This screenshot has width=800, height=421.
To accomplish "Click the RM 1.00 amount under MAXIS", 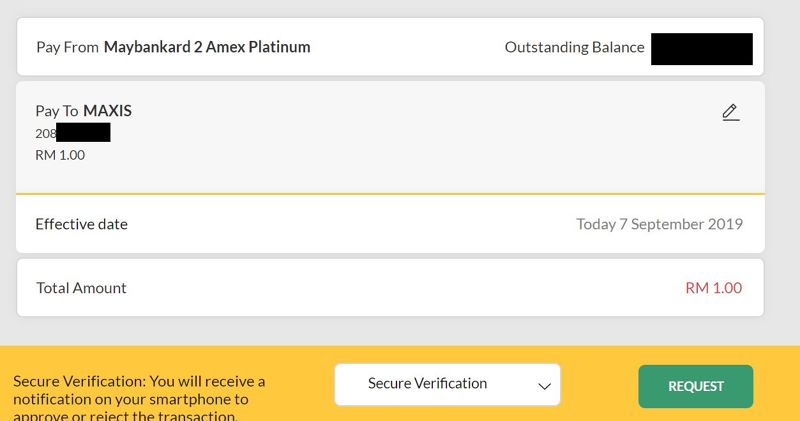I will point(59,155).
